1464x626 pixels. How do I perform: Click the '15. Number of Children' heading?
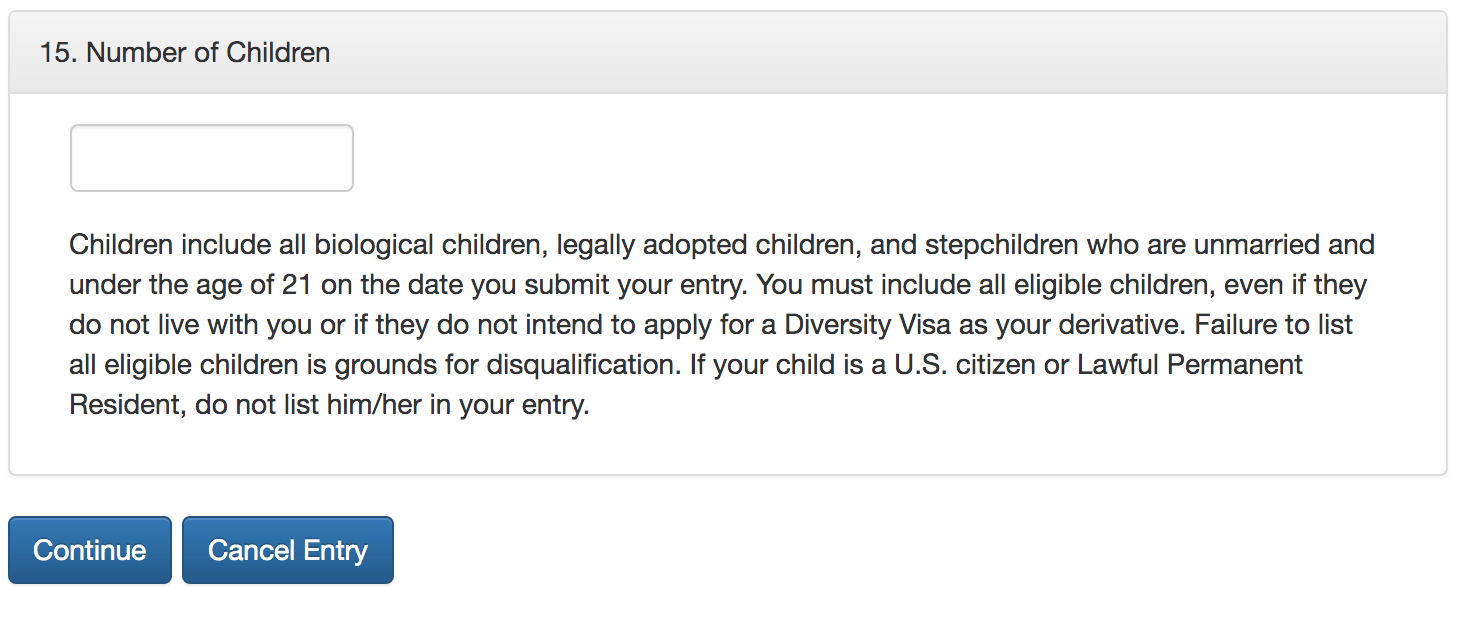click(185, 52)
